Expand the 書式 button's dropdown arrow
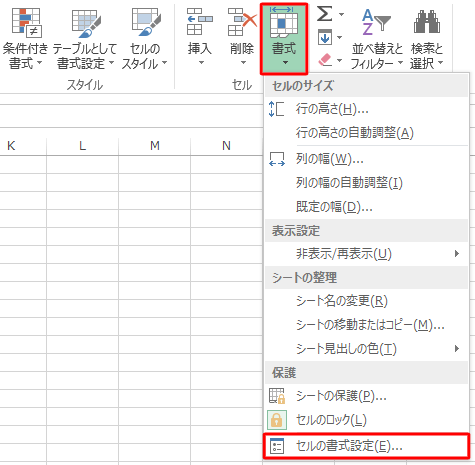The width and height of the screenshot is (475, 465). point(285,63)
